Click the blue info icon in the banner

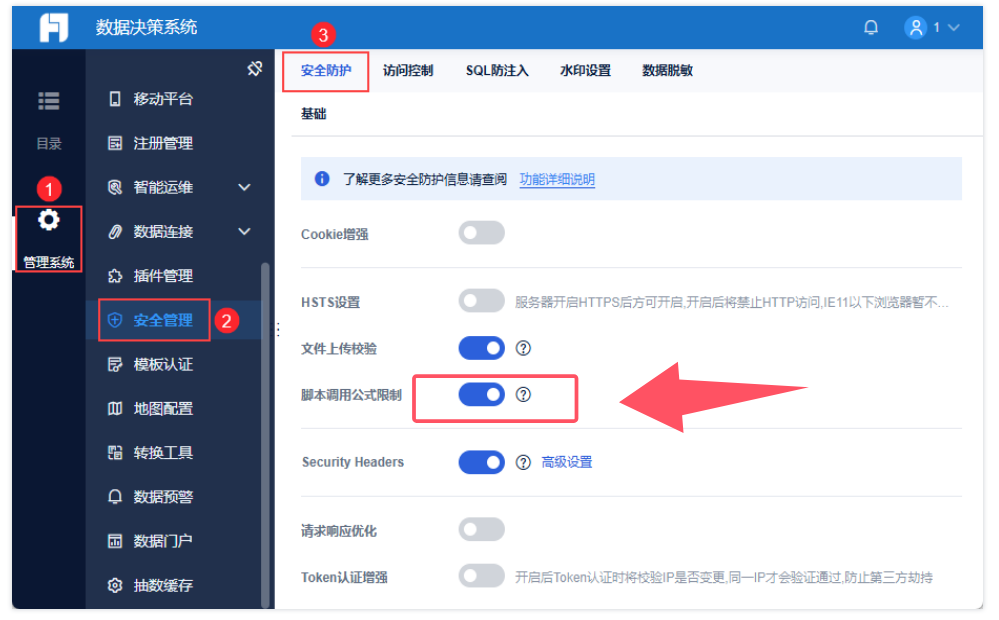[x=322, y=178]
